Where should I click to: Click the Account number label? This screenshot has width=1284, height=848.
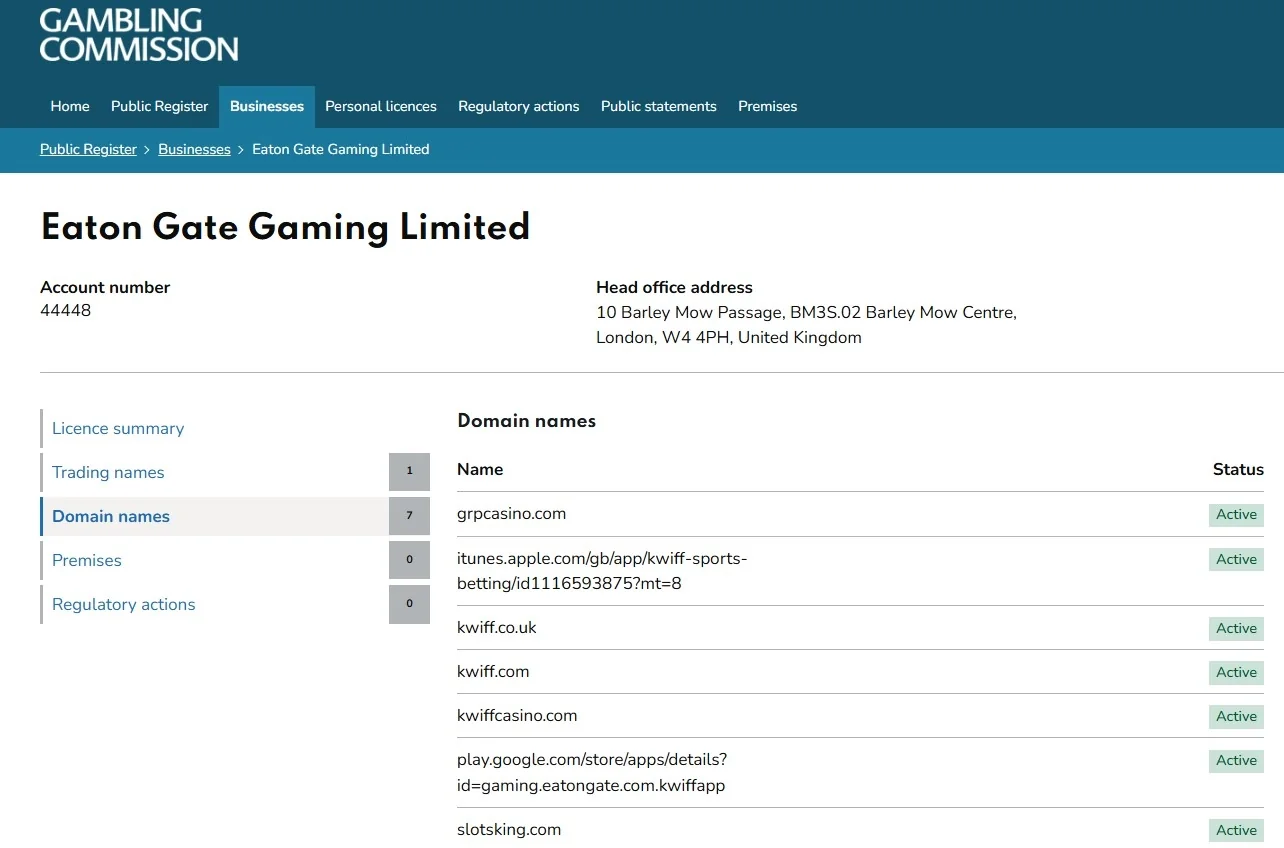(x=105, y=287)
